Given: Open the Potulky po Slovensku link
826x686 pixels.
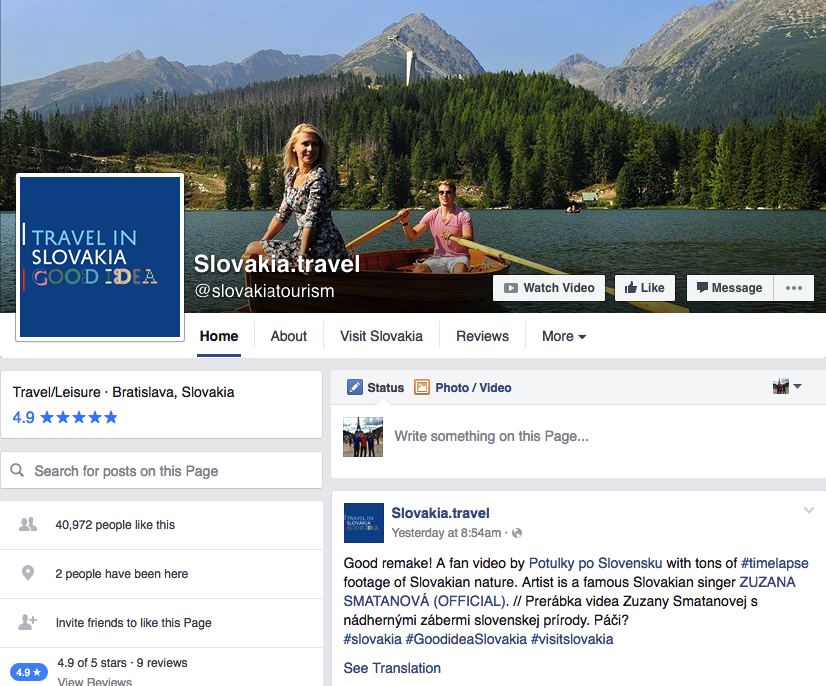Looking at the screenshot, I should pos(595,563).
